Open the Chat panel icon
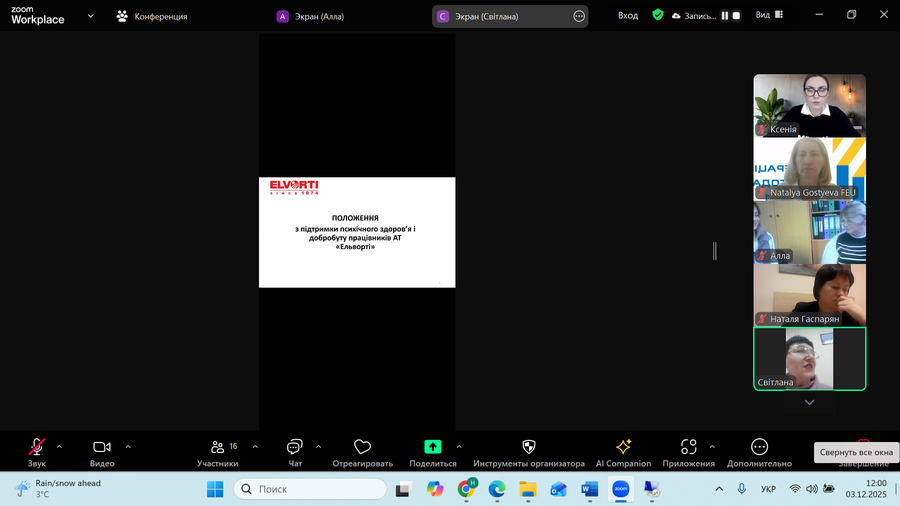Screen dimensions: 900x506 coord(294,446)
